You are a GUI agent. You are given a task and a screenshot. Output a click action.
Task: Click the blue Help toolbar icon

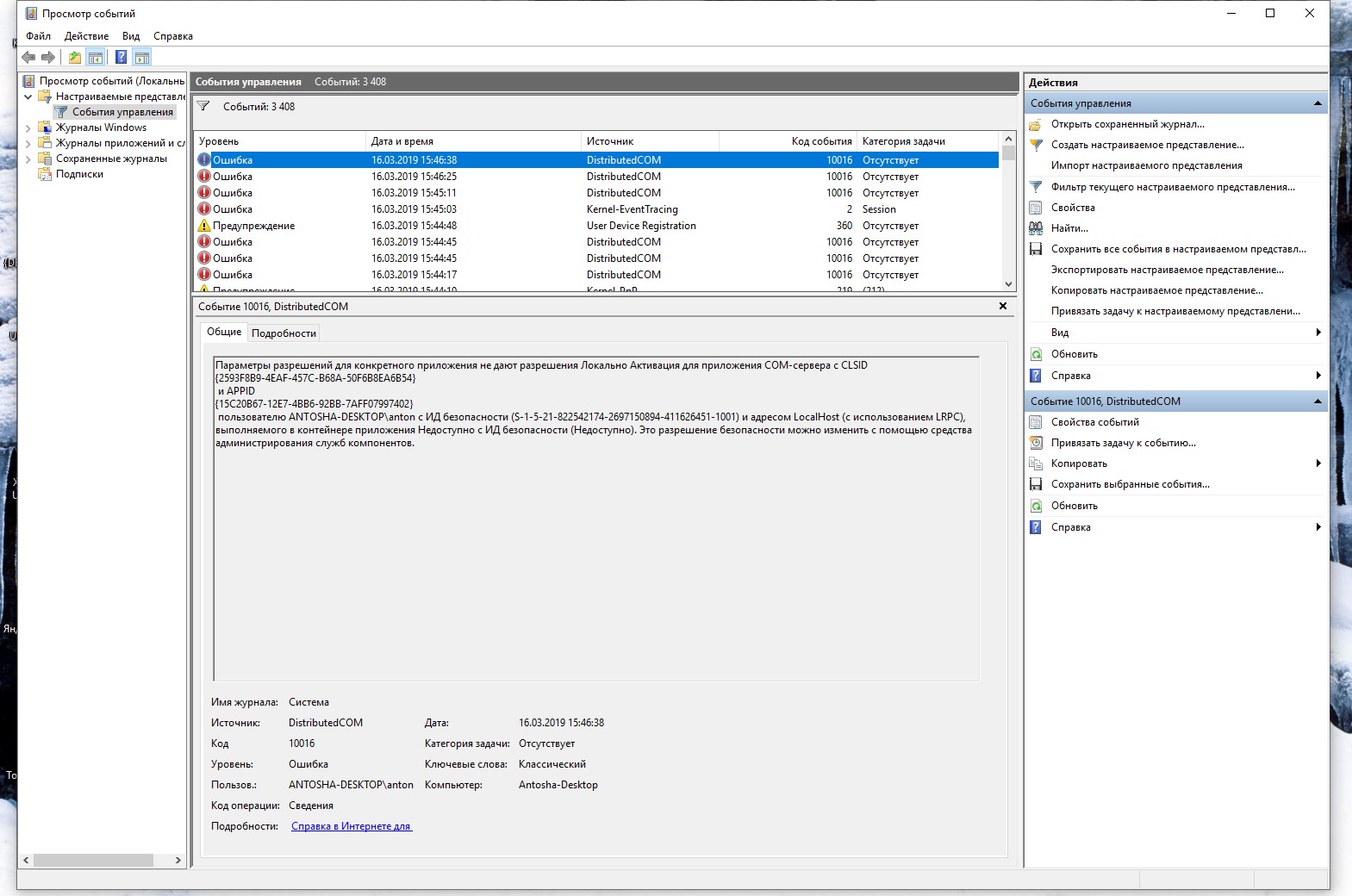[x=121, y=58]
